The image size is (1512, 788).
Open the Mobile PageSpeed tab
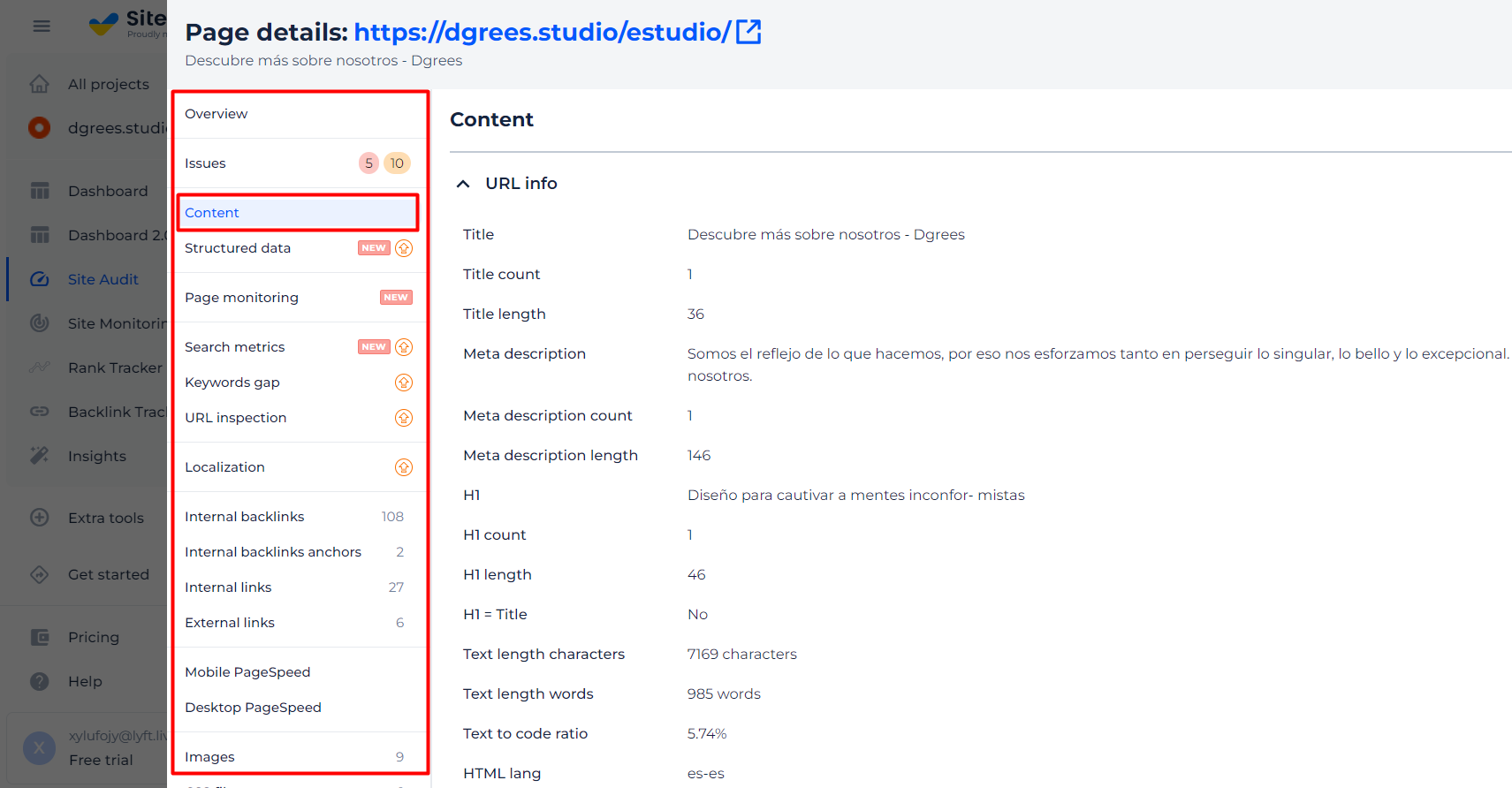point(299,672)
